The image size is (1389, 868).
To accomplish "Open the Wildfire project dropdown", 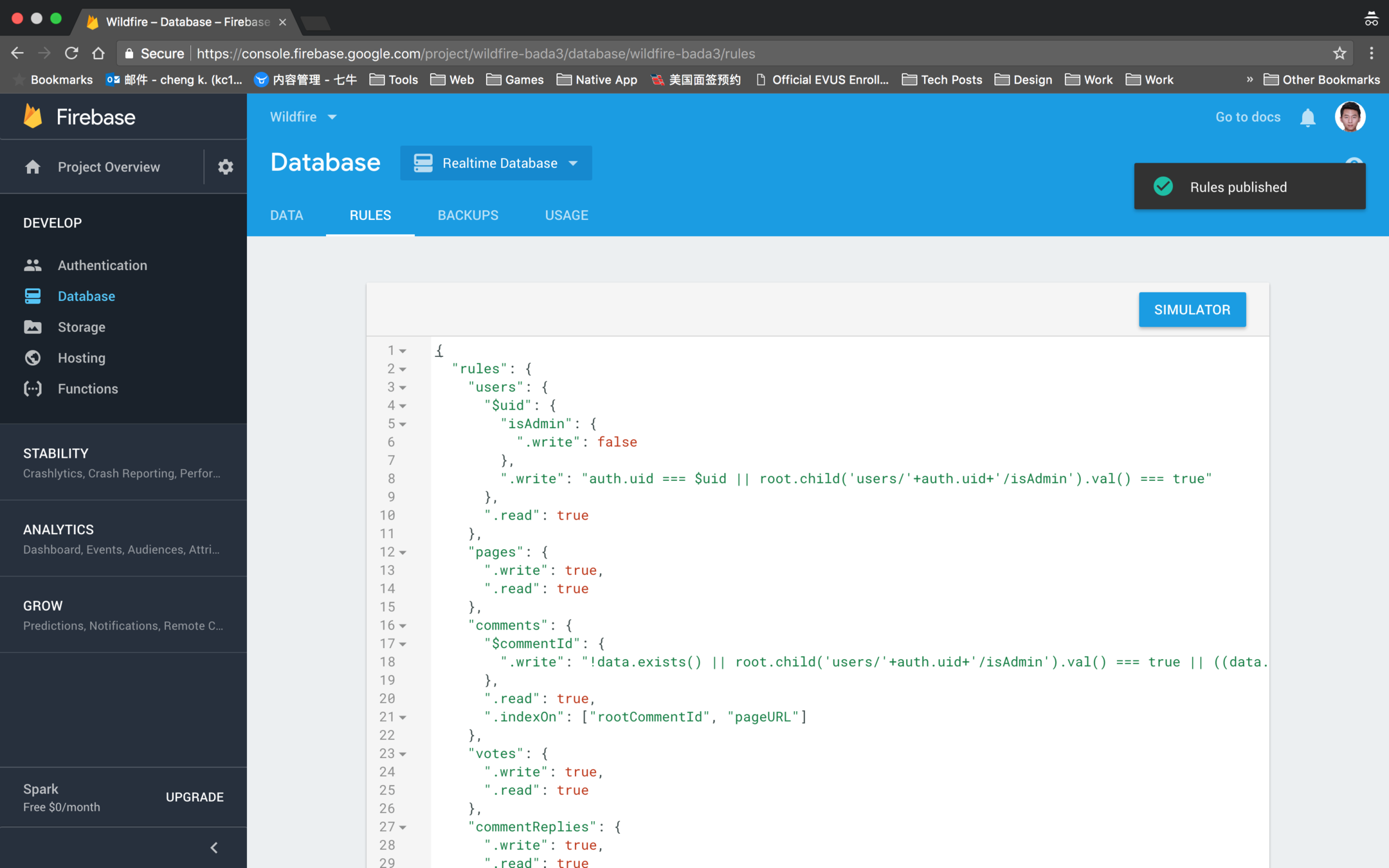I will pyautogui.click(x=303, y=117).
